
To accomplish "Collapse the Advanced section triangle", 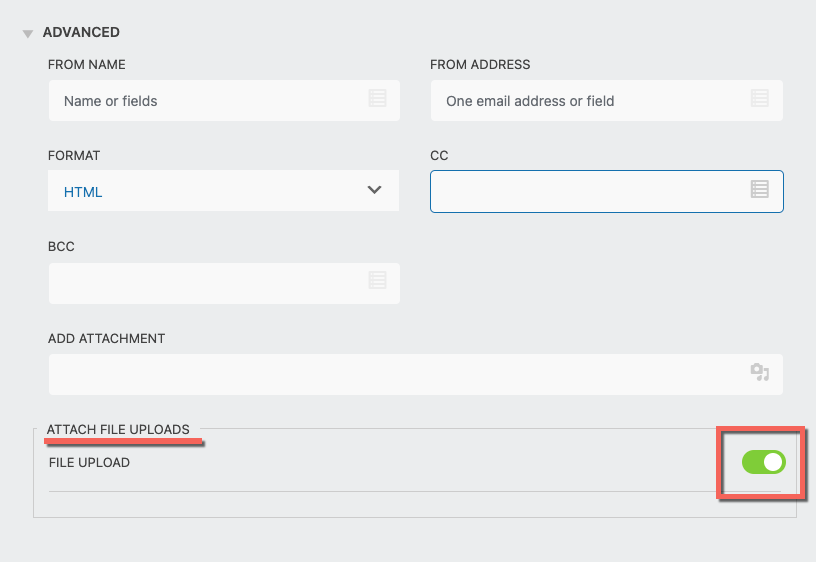I will tap(28, 34).
